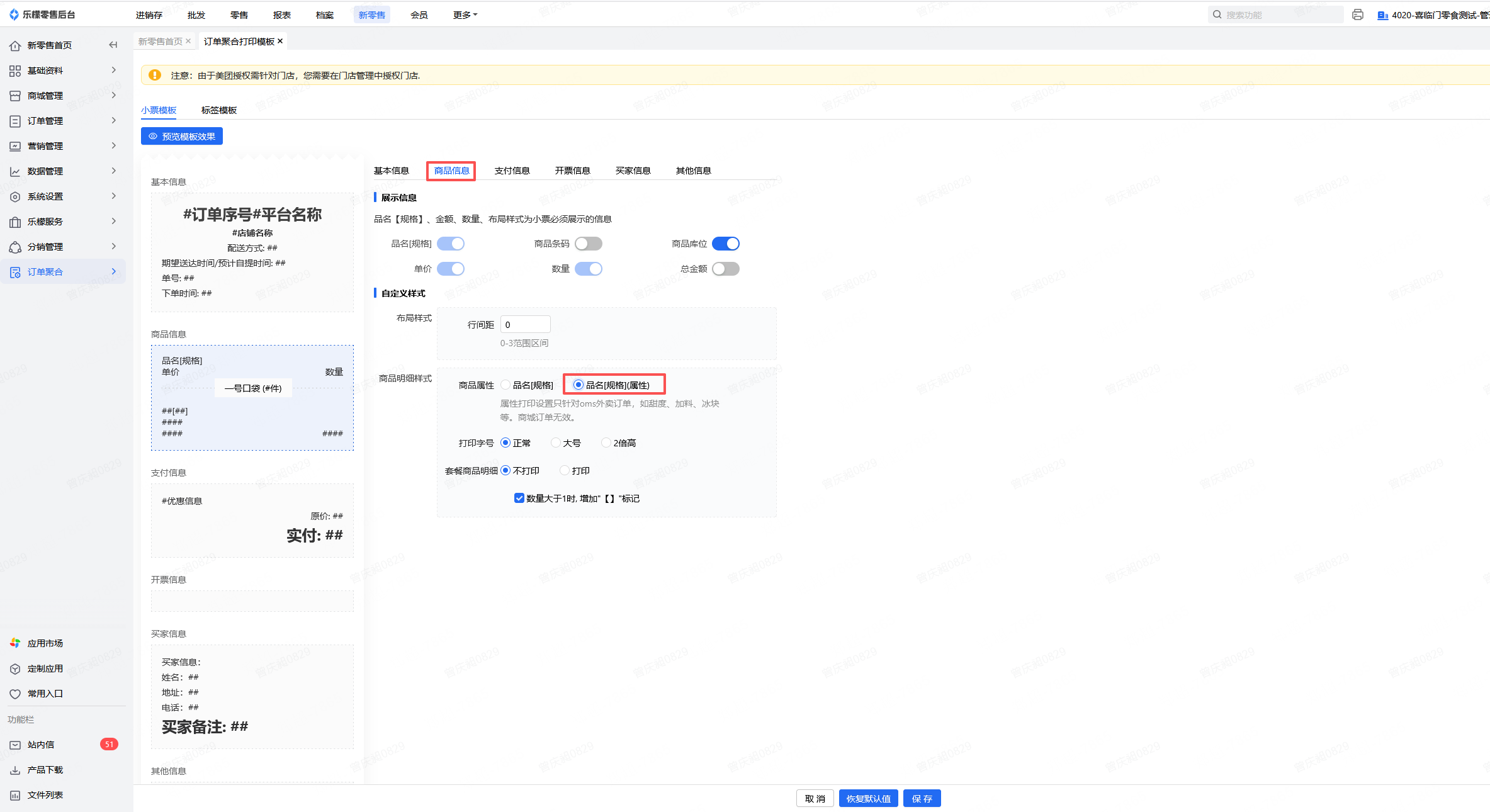The image size is (1490, 812).
Task: Click the 常用入口 heart icon
Action: pos(15,694)
